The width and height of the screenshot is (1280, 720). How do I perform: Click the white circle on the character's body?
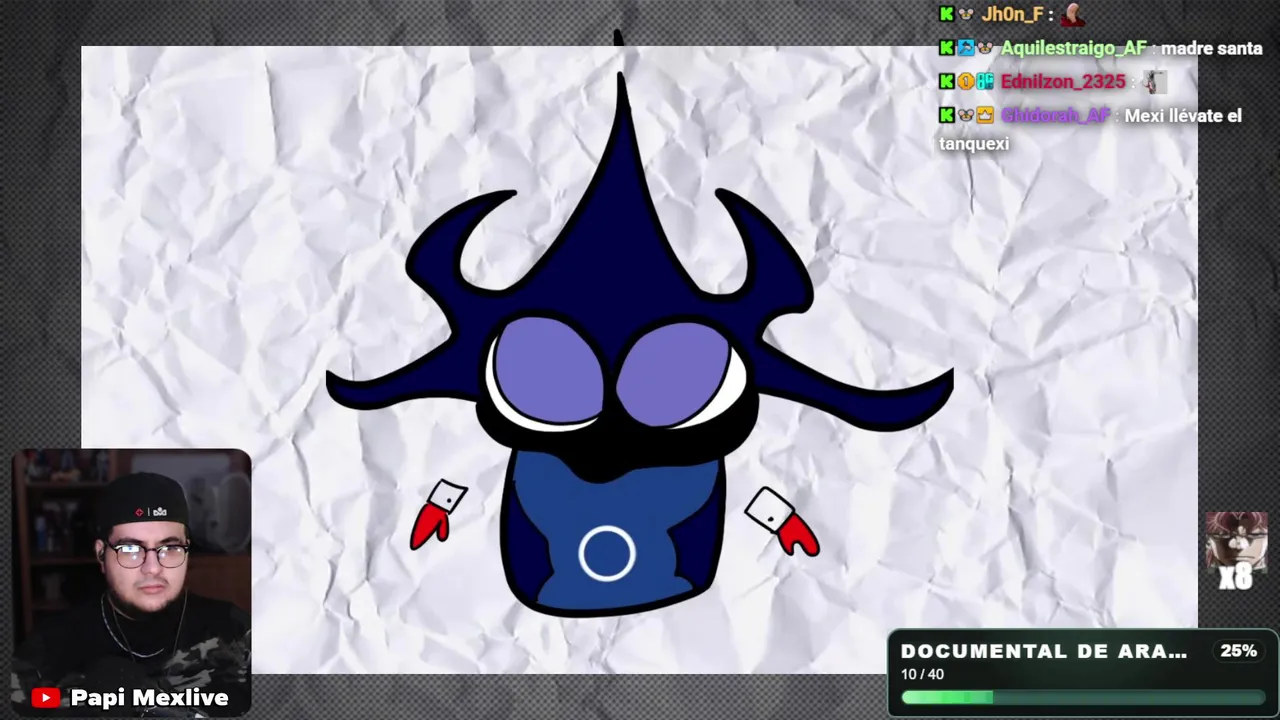click(x=606, y=554)
